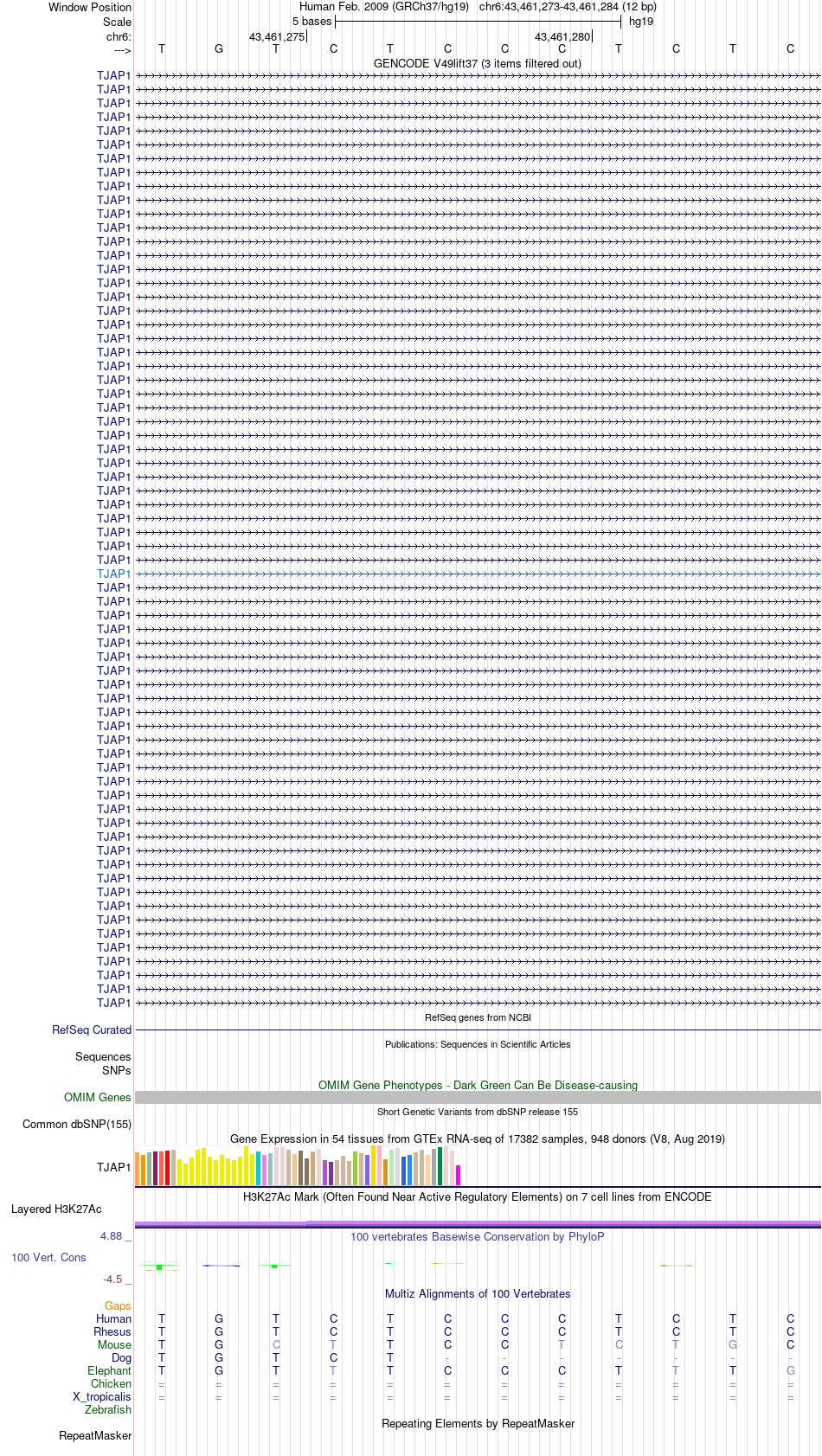Screen dimensions: 822x1456
Task: Click the X_tropicalis alignment row label
Action: pos(102,1396)
